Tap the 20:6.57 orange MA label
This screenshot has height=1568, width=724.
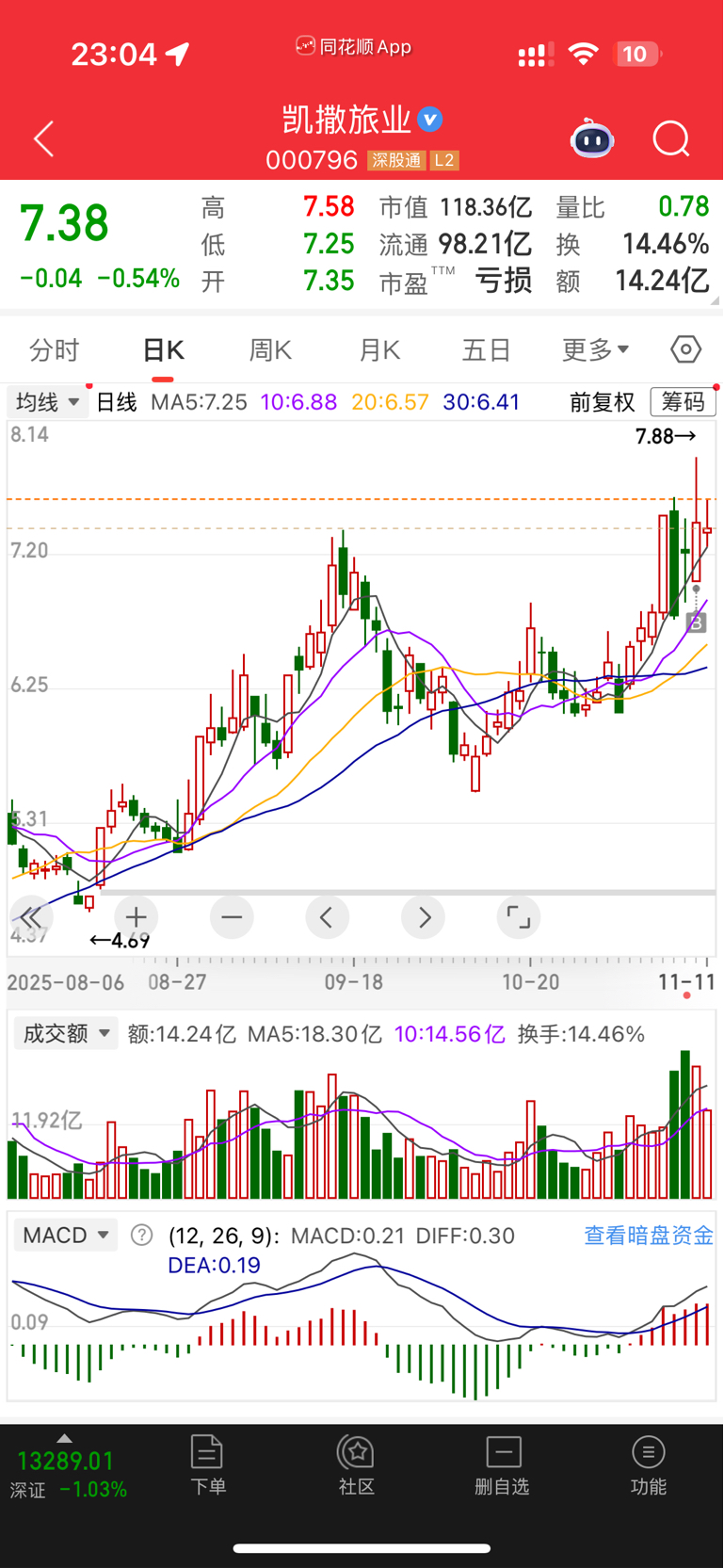tap(390, 402)
